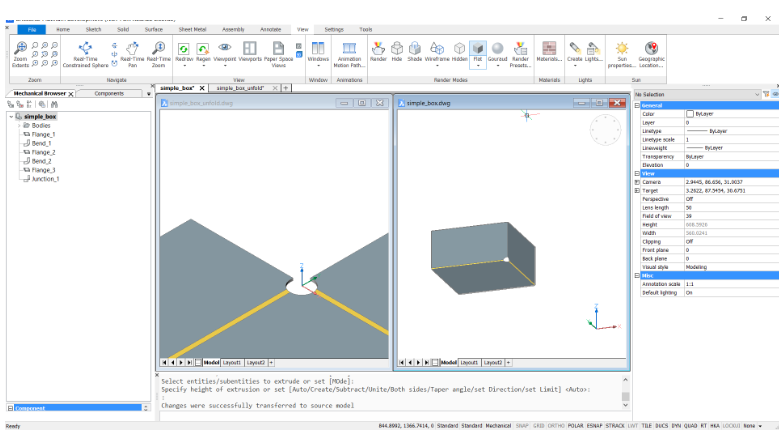Click the File button
The height and width of the screenshot is (430, 779).
click(31, 30)
